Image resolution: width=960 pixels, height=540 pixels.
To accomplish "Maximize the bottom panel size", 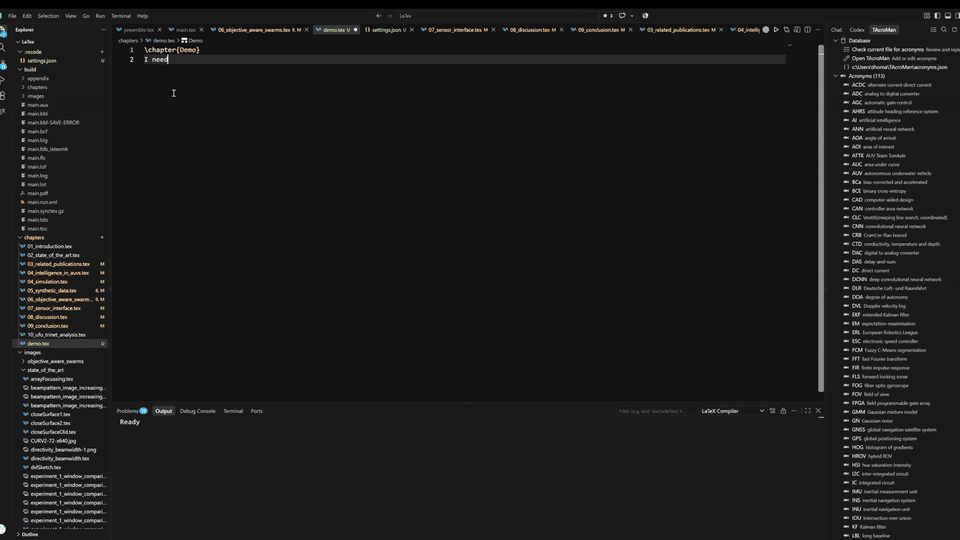I will tap(808, 411).
